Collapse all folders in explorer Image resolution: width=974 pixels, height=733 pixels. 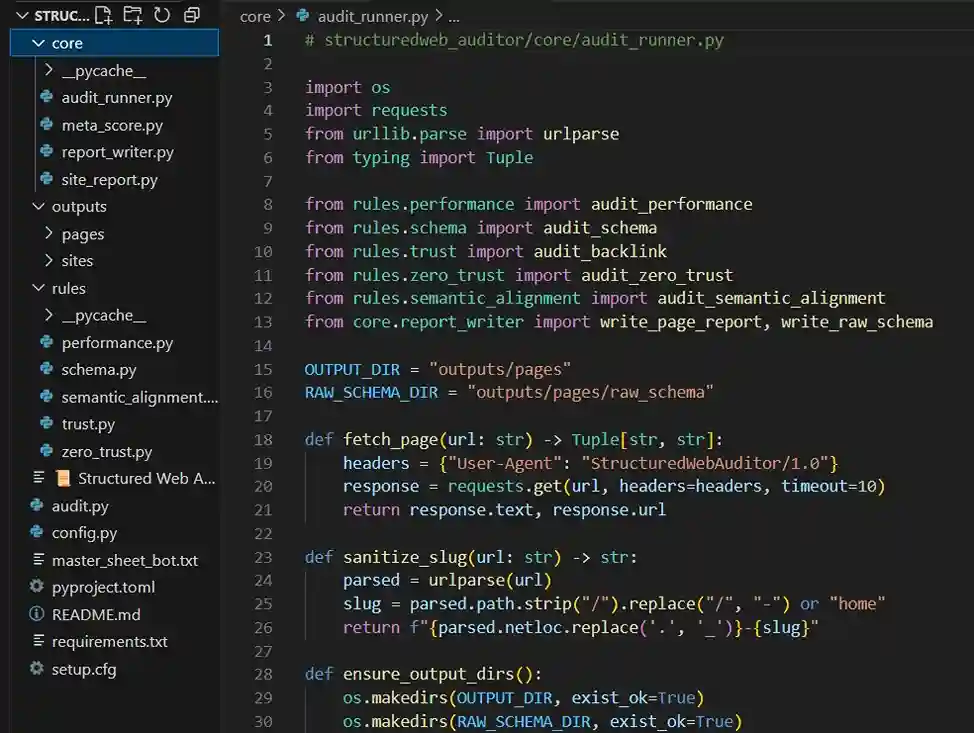click(192, 16)
